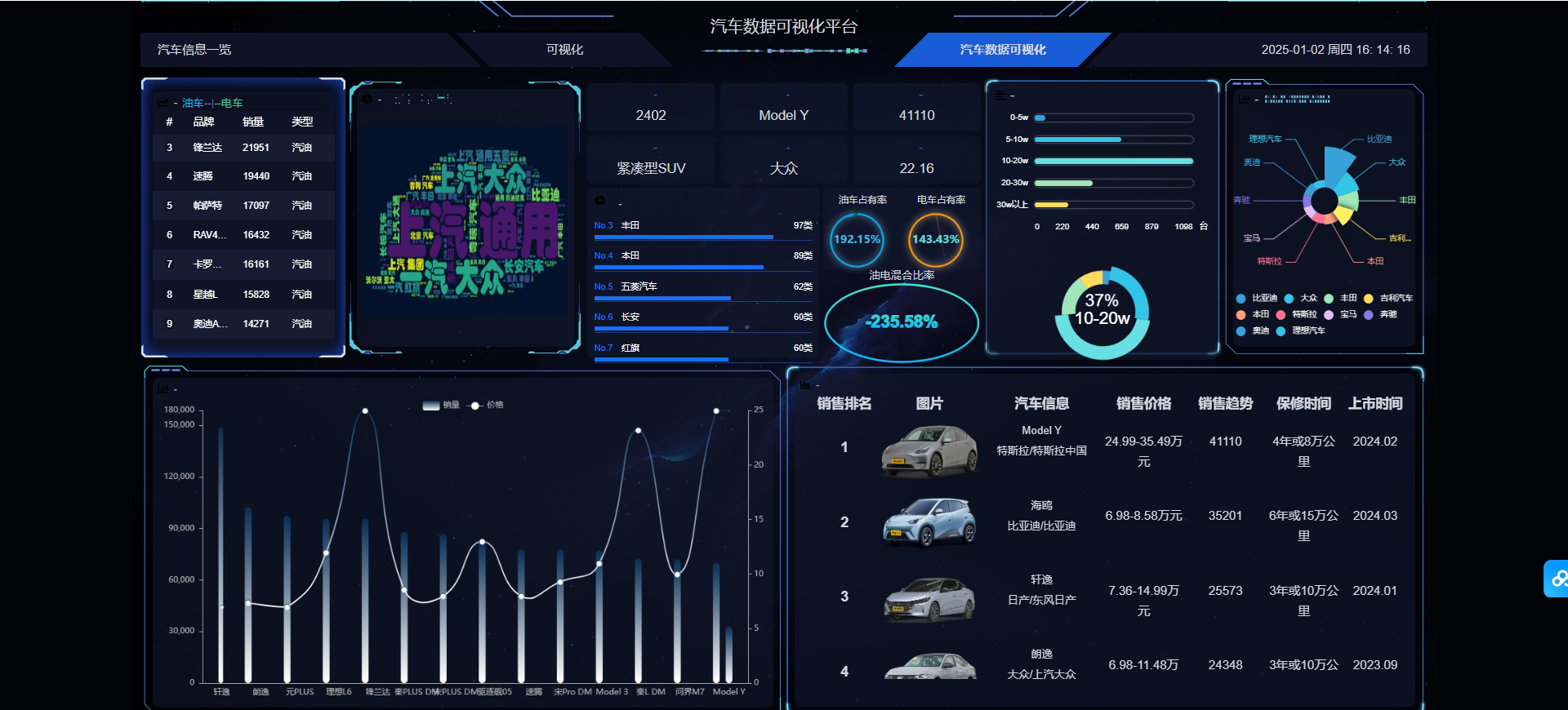Click the 销量 column header in the top-left table

coord(253,122)
